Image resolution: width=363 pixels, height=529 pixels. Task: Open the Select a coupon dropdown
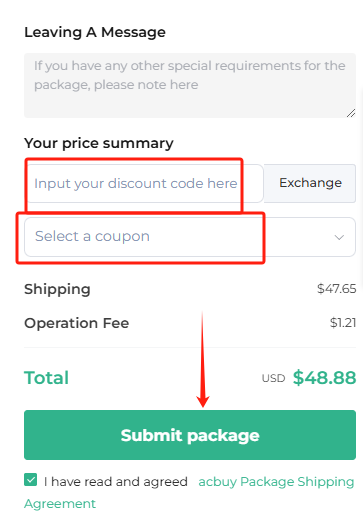coord(190,236)
